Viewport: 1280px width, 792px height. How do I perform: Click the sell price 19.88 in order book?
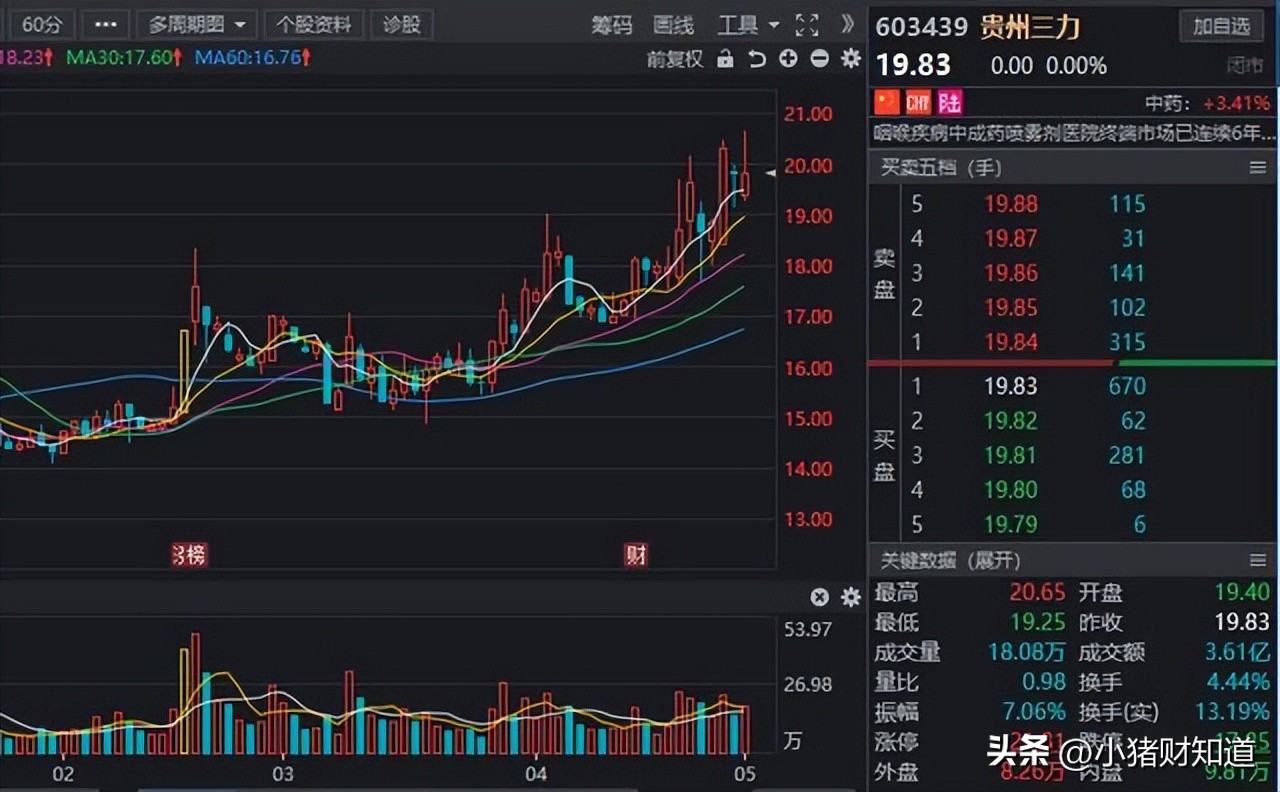tap(1013, 203)
